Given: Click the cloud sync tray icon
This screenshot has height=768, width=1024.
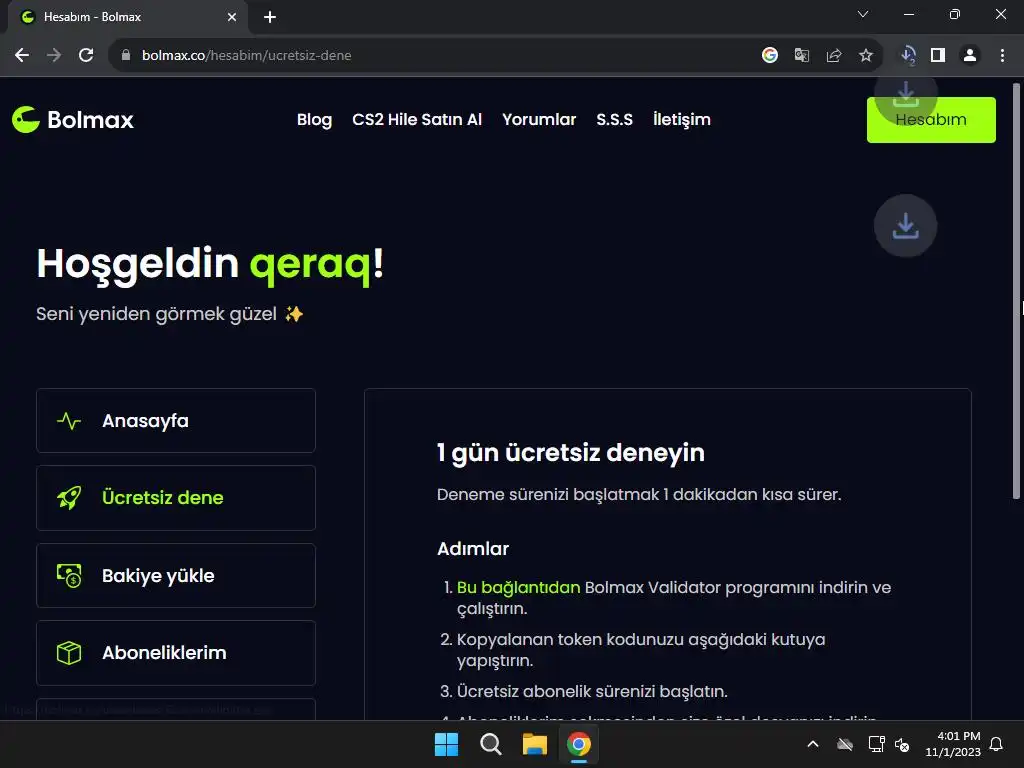Looking at the screenshot, I should click(x=845, y=744).
